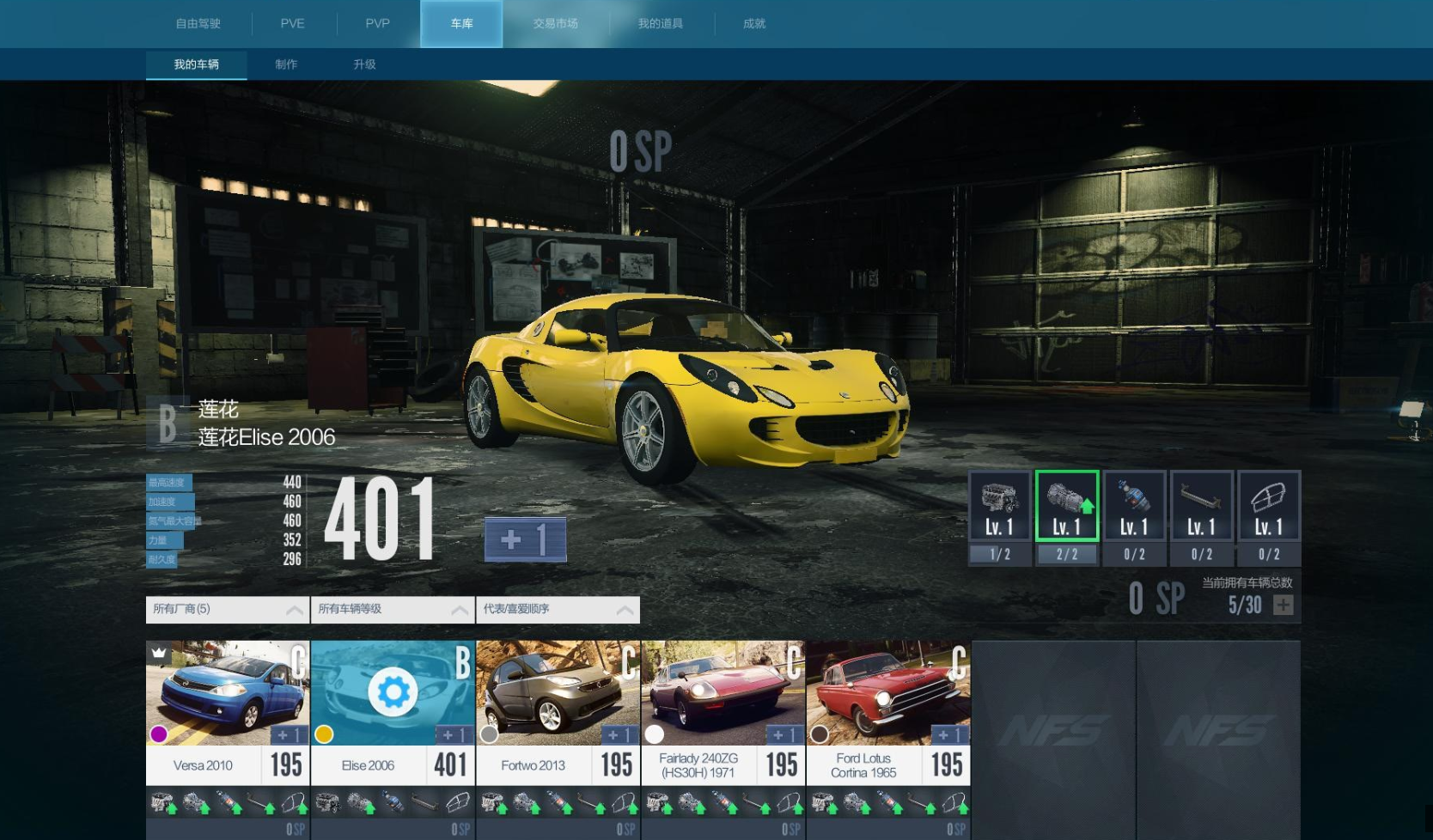Open the PVE tab
Viewport: 1433px width, 840px height.
tap(293, 23)
